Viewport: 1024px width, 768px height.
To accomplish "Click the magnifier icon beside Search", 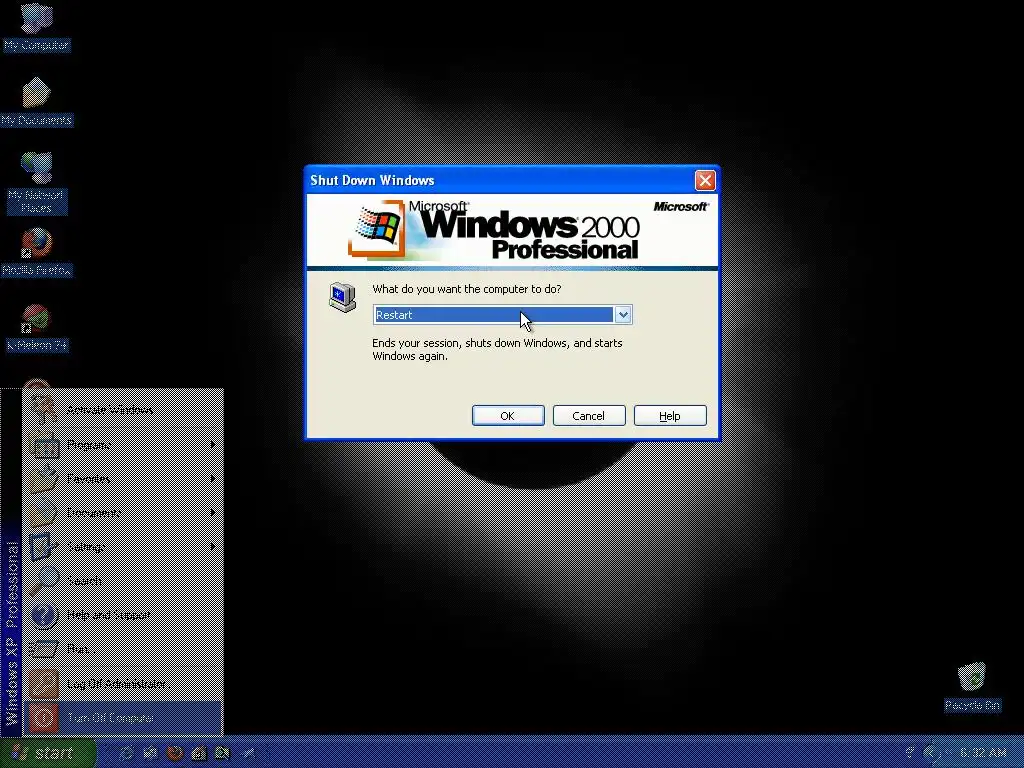I will pos(43,581).
